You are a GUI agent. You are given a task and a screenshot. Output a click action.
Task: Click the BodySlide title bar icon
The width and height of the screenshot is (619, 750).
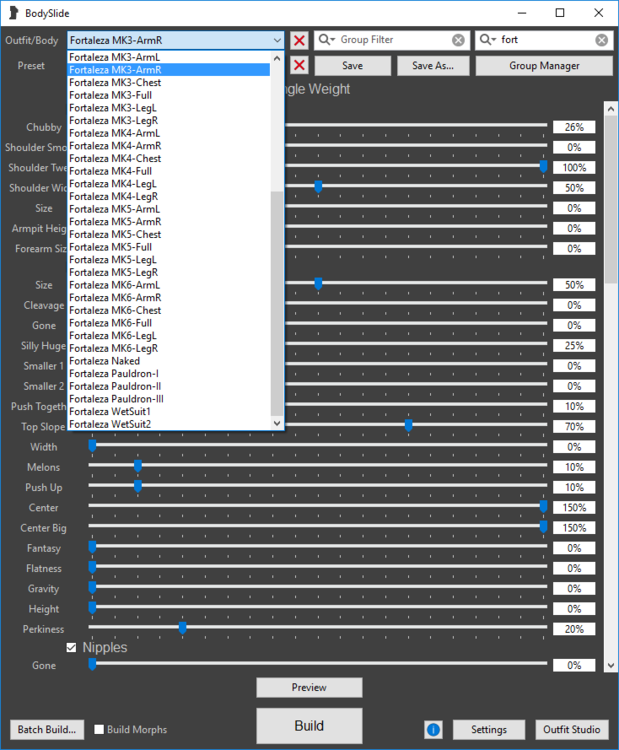pos(13,13)
